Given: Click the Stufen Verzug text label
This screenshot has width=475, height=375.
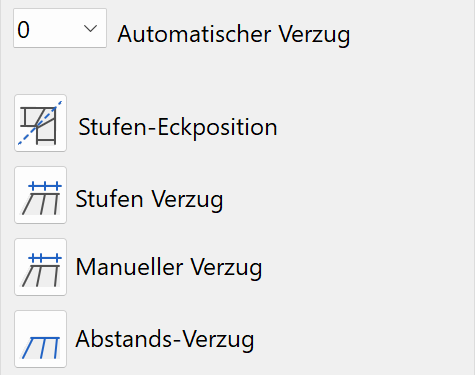Looking at the screenshot, I should point(149,200).
